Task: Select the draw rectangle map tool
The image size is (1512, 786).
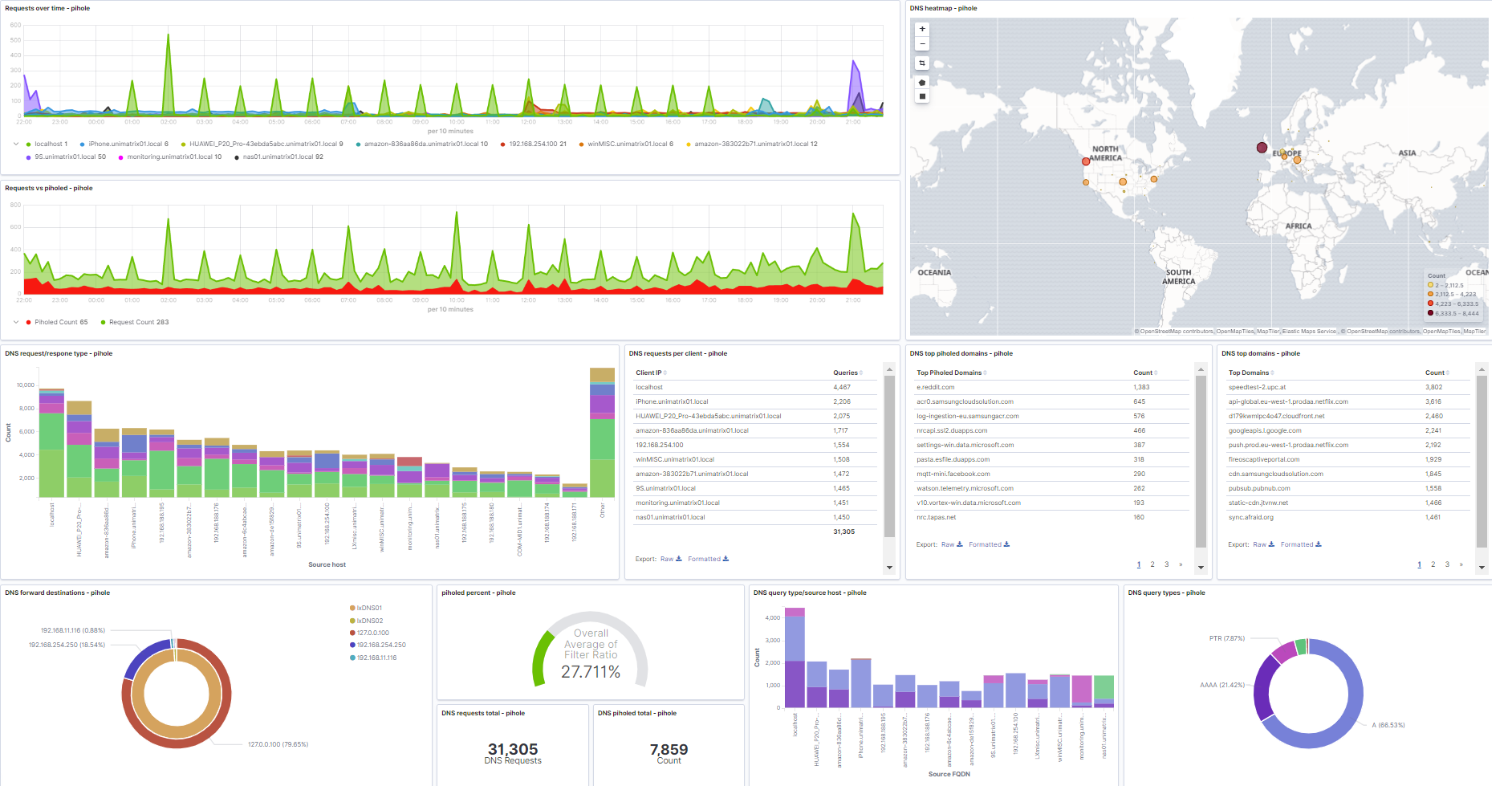Action: click(x=922, y=96)
